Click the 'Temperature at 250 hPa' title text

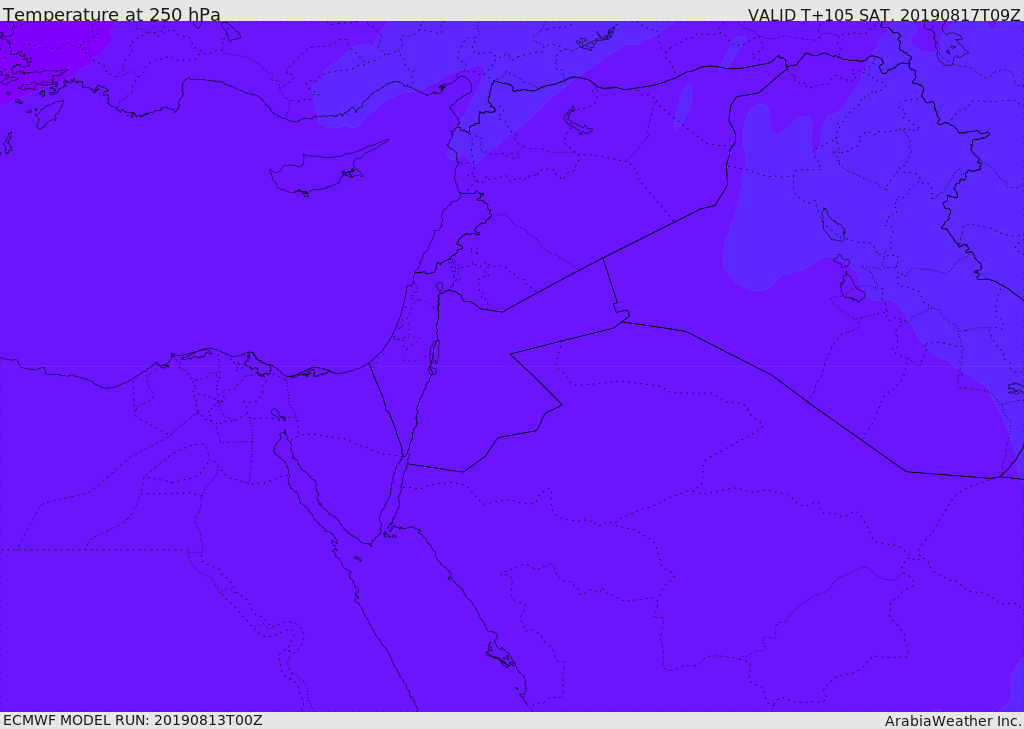click(x=112, y=14)
